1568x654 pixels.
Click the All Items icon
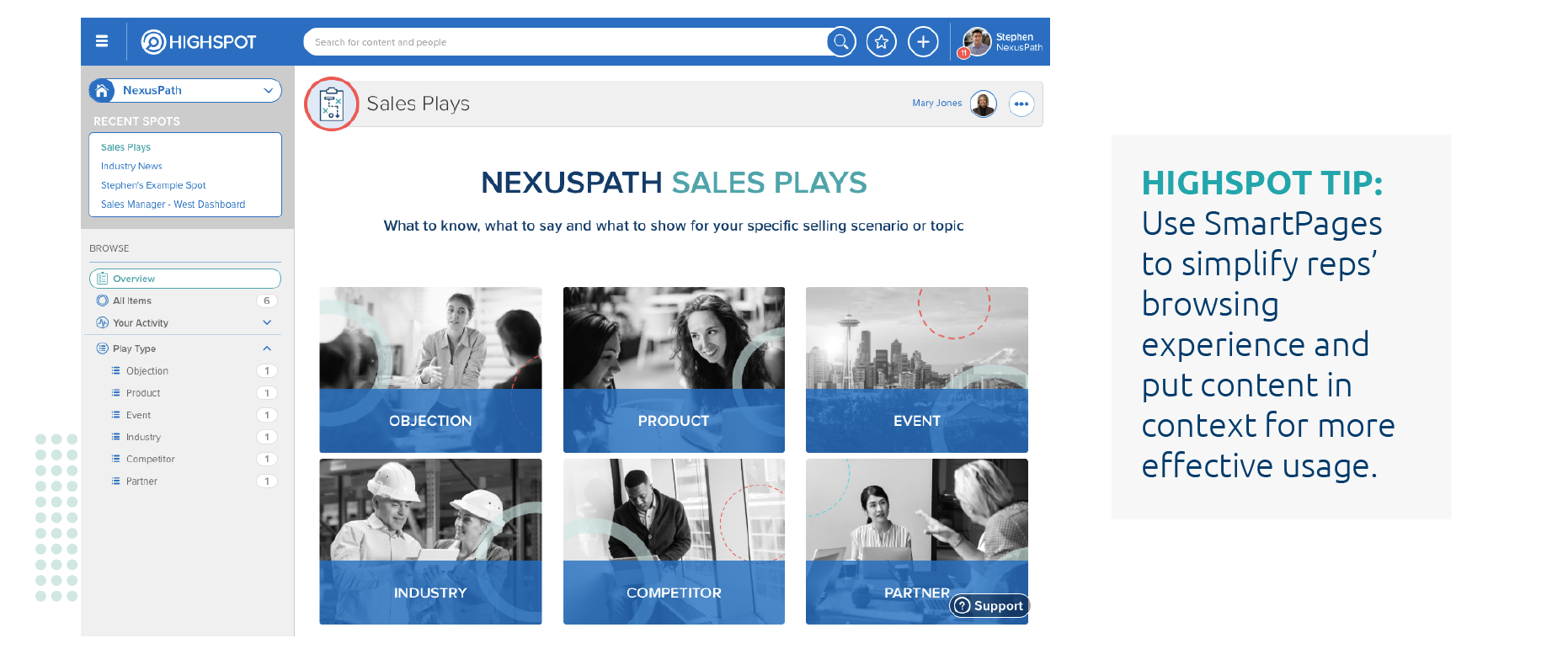(x=102, y=300)
